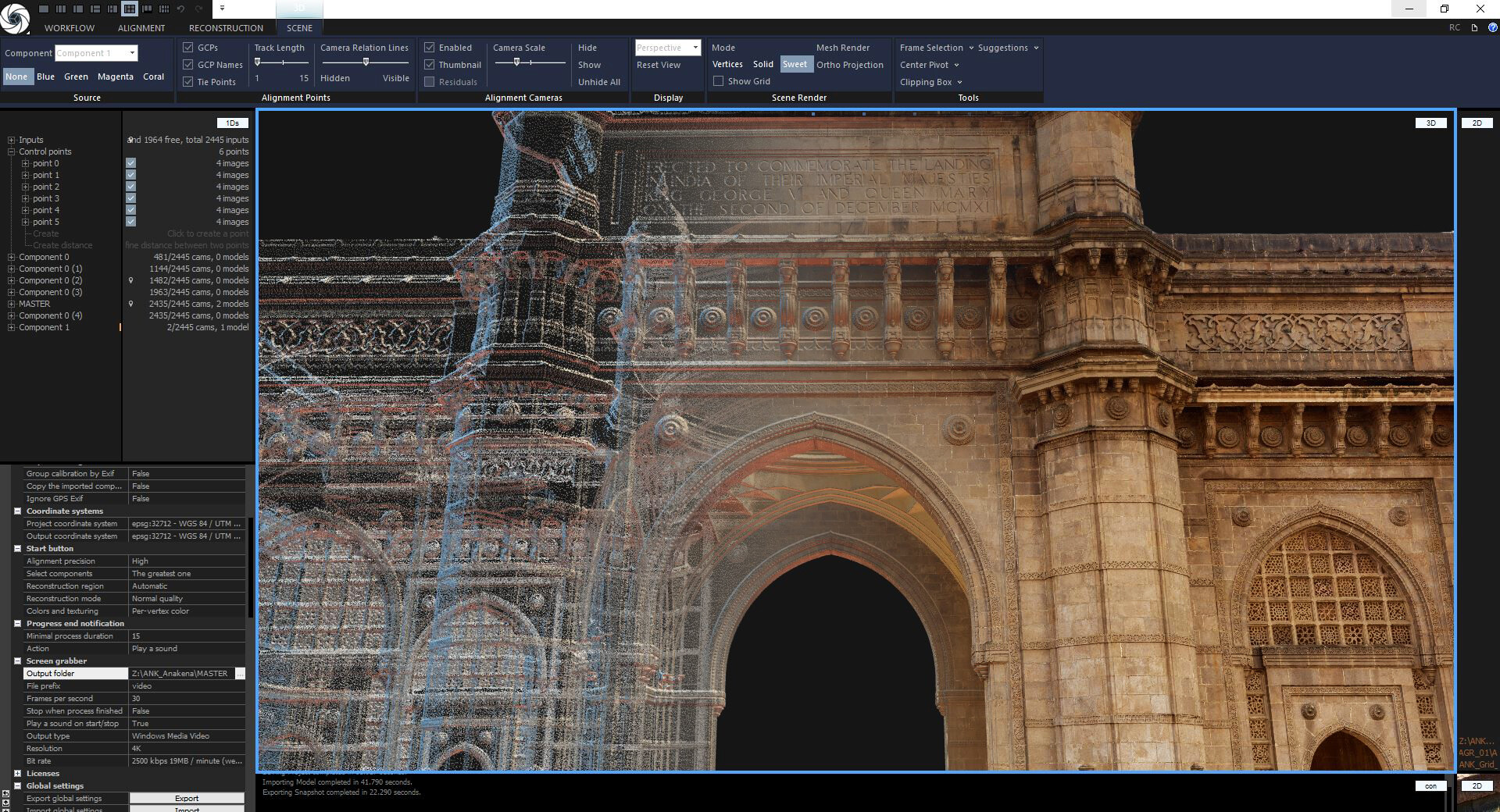Switch to the ALIGNMENT tab
Image resolution: width=1500 pixels, height=812 pixels.
pos(141,28)
